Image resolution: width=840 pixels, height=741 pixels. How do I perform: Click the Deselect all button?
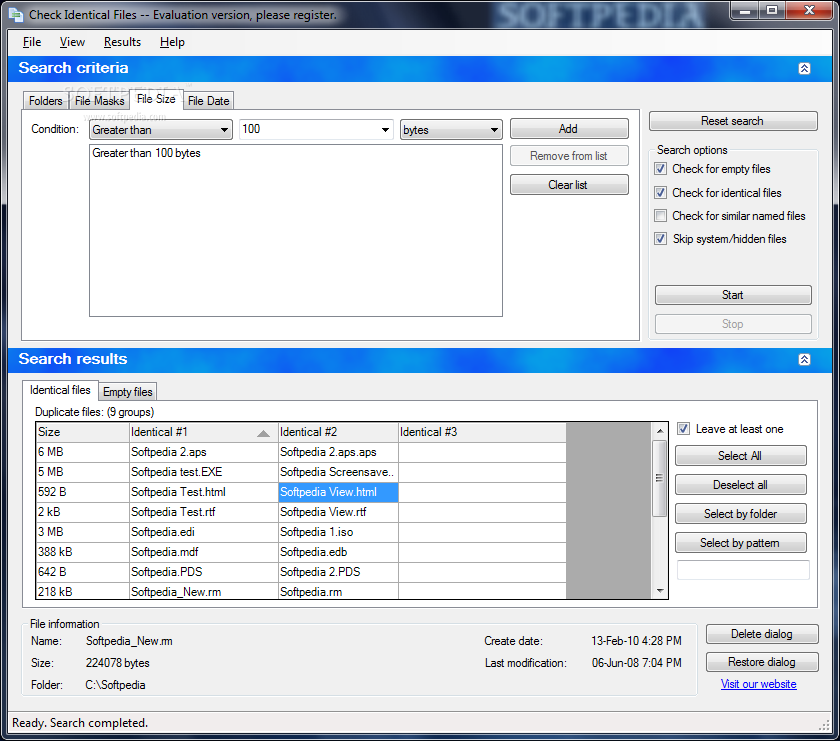pos(740,485)
